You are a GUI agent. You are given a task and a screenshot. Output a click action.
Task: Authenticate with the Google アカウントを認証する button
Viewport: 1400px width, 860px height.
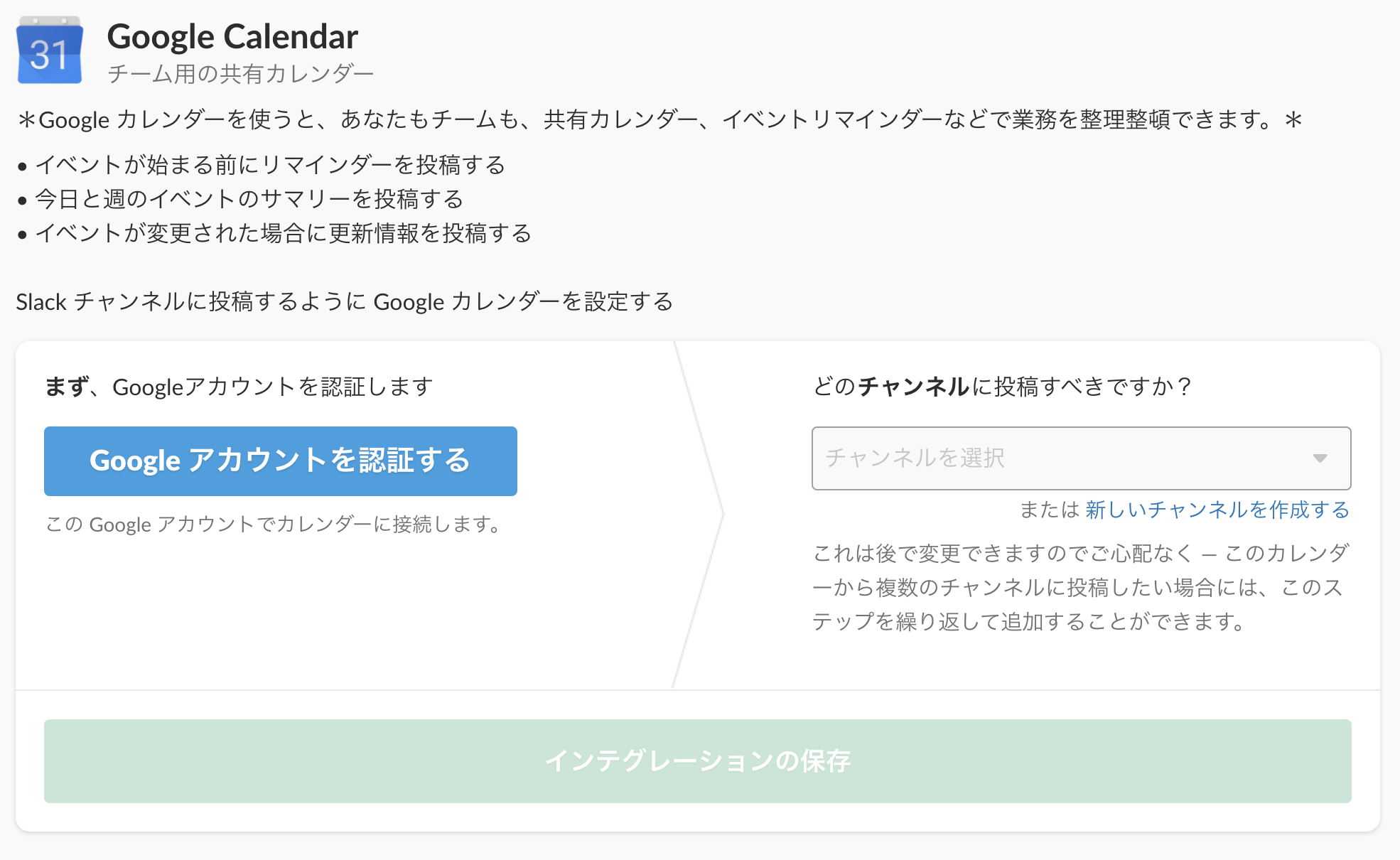(281, 461)
